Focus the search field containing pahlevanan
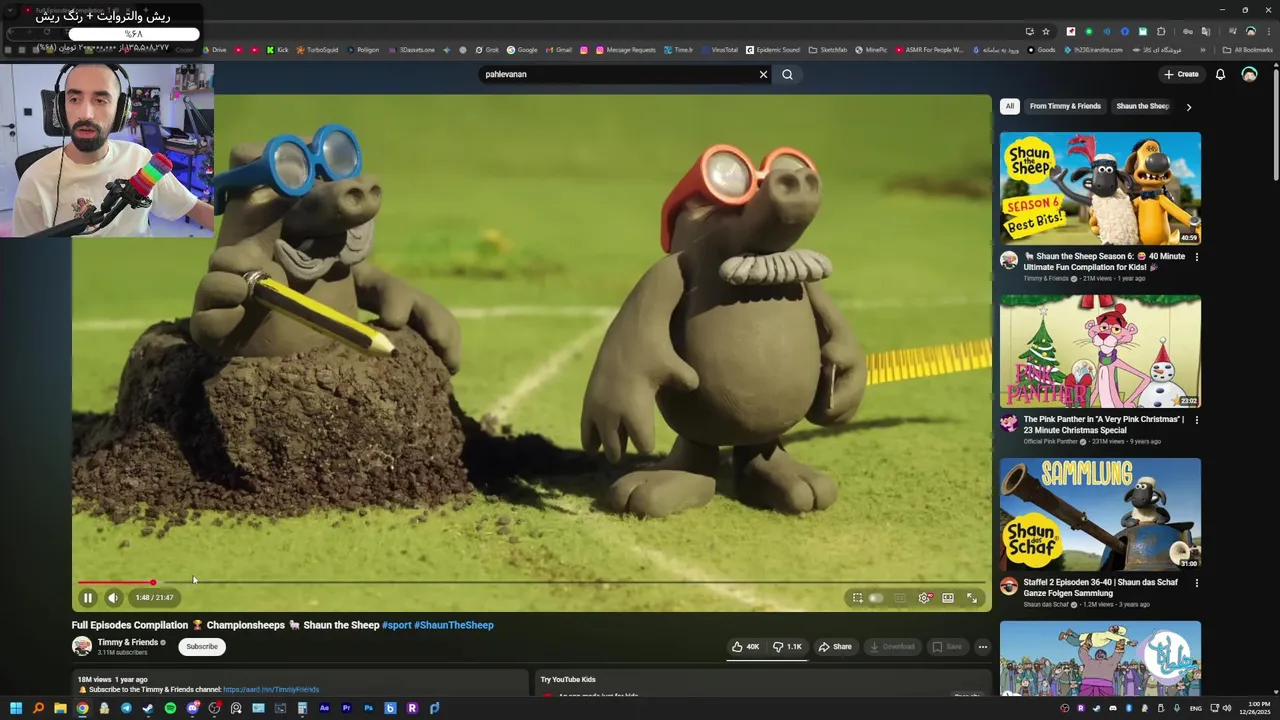This screenshot has width=1280, height=720. coord(615,74)
